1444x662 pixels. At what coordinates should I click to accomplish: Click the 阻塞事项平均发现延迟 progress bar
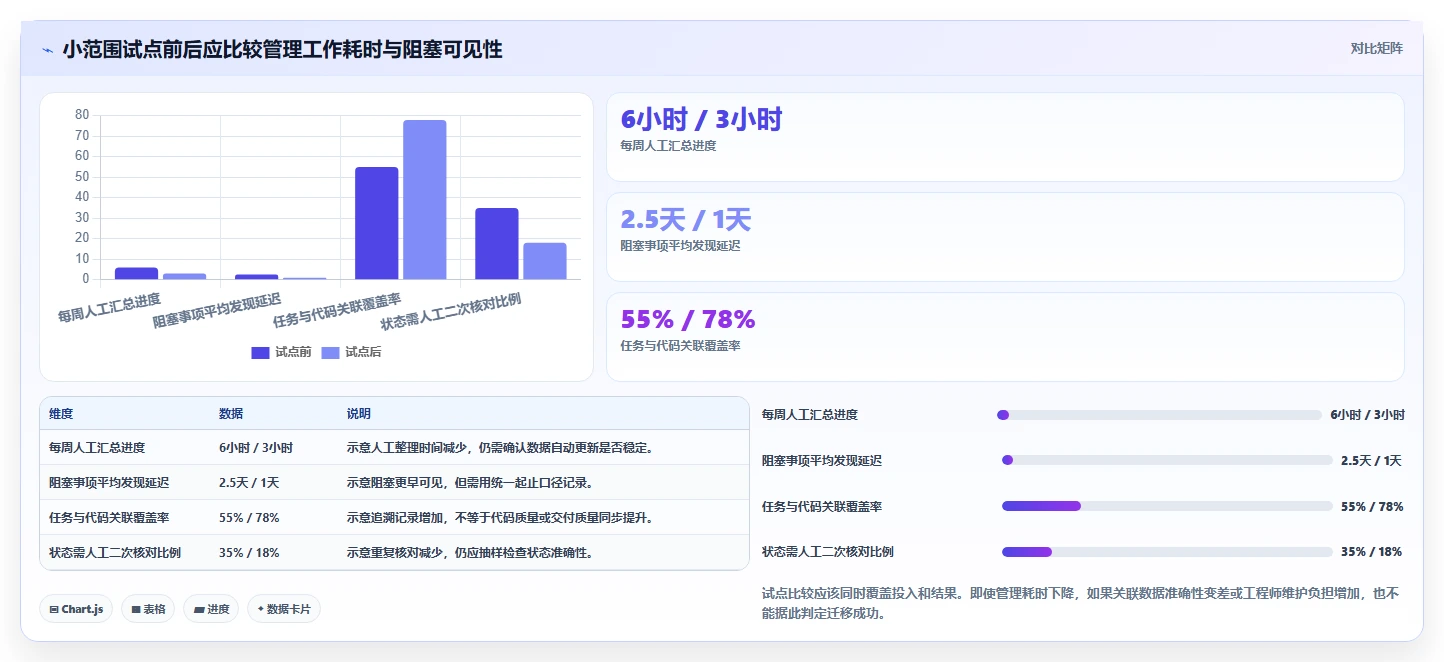click(x=1167, y=460)
